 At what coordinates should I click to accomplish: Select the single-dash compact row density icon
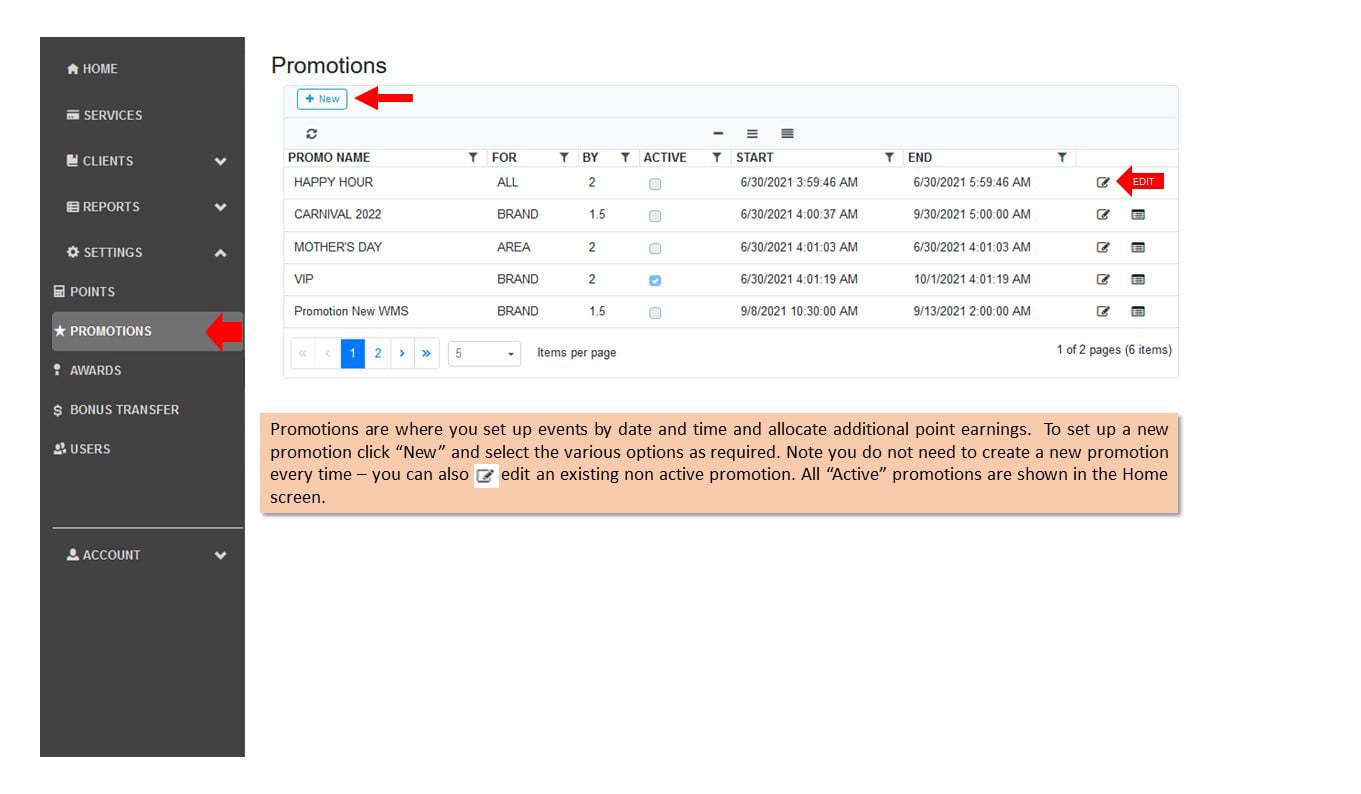pos(718,134)
